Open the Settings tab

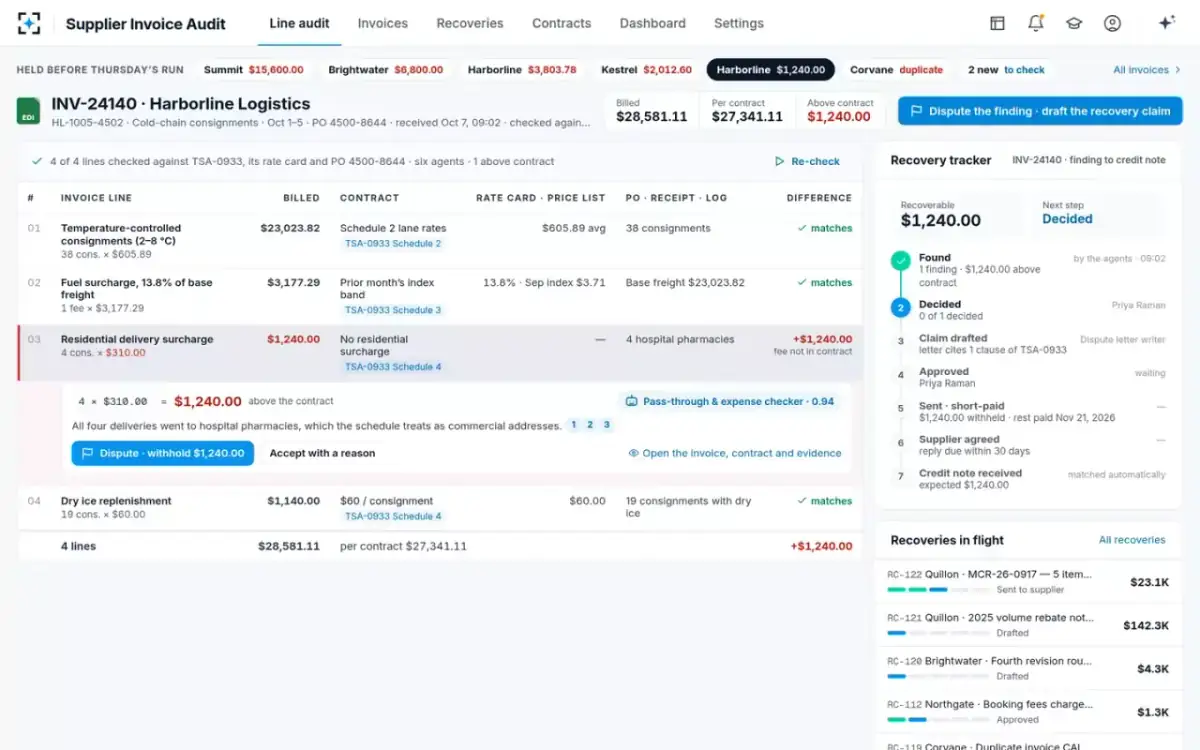coord(739,23)
